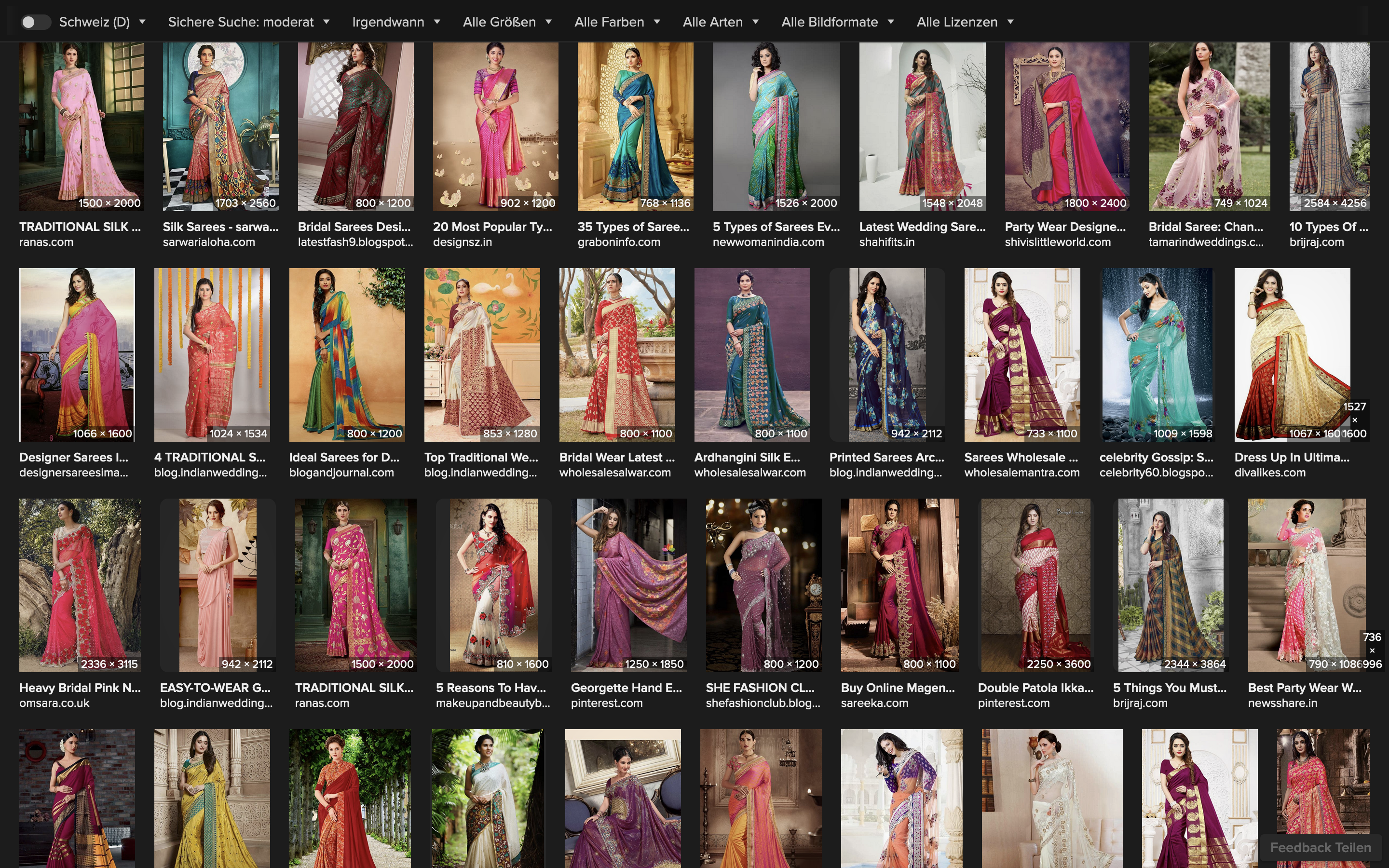The width and height of the screenshot is (1389, 868).
Task: Open Party Wear Designe... shivislittleworld image
Action: (1067, 126)
